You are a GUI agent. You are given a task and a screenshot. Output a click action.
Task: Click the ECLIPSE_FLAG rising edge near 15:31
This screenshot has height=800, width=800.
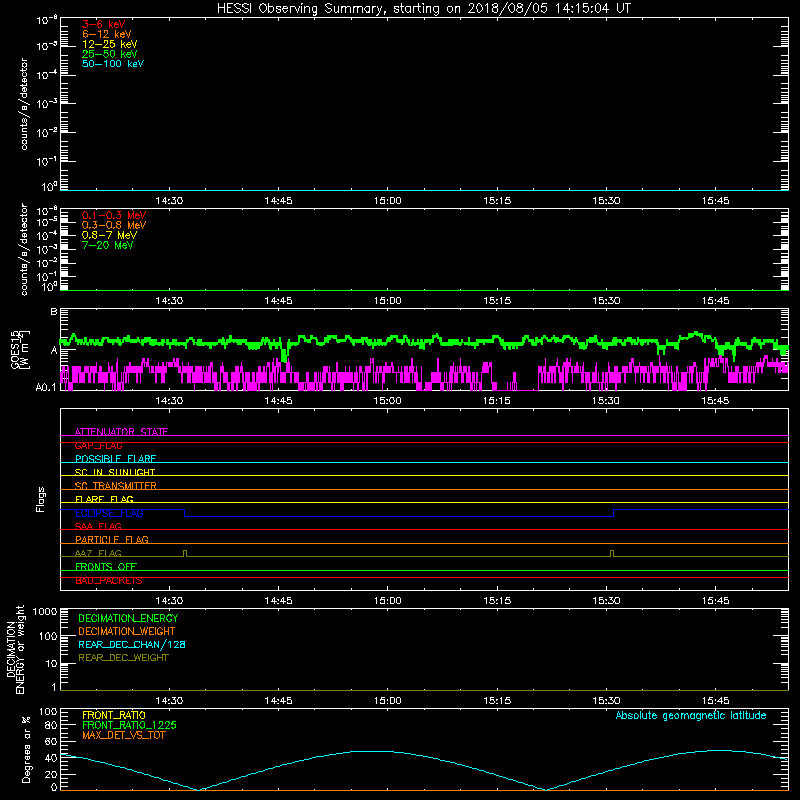614,513
